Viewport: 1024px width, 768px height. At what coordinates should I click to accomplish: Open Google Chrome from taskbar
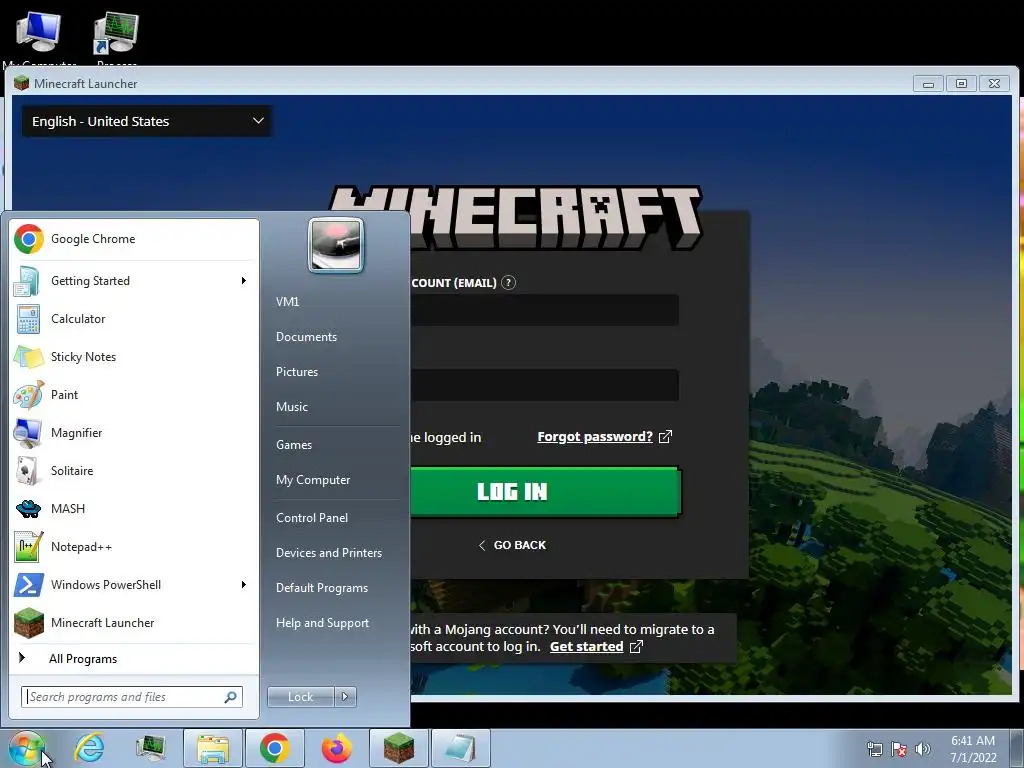coord(275,748)
